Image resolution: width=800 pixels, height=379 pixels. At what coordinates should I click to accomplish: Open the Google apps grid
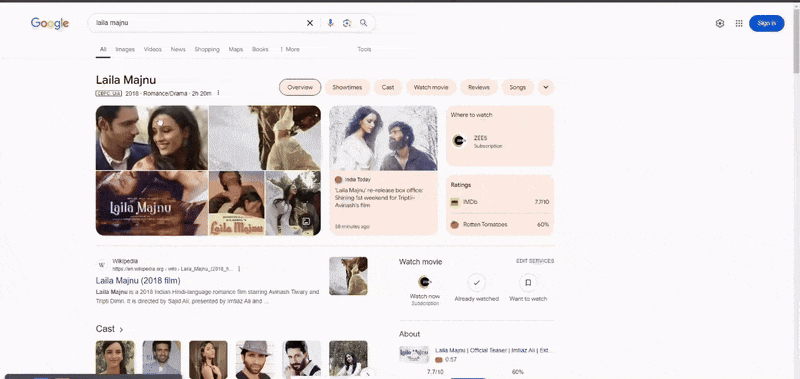point(739,23)
